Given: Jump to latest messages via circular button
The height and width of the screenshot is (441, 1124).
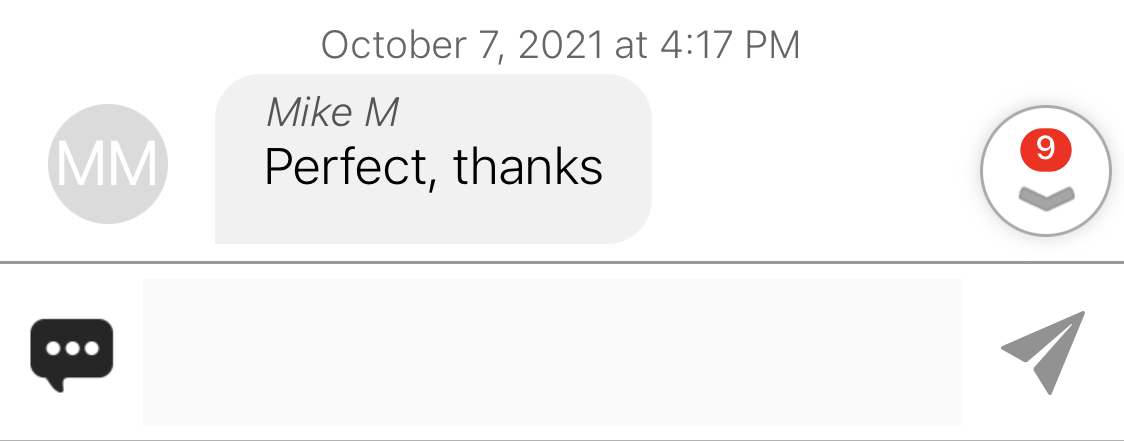Looking at the screenshot, I should pyautogui.click(x=1046, y=171).
